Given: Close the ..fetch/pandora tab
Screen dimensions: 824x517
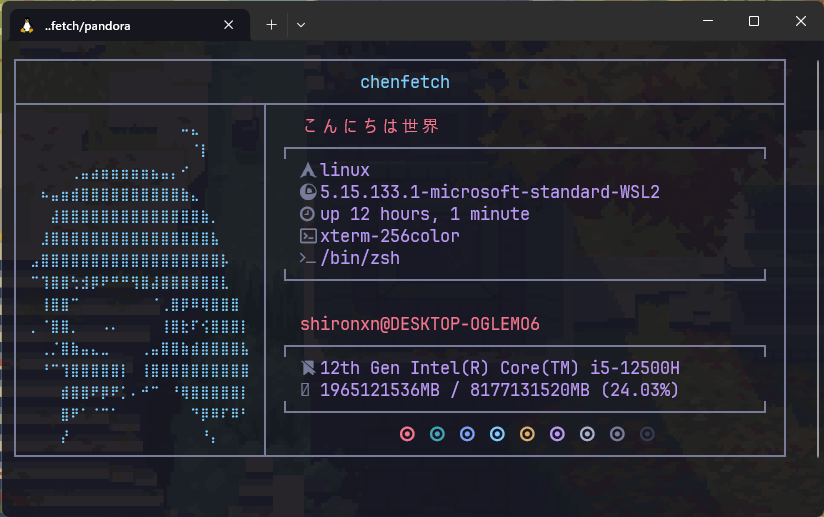Looking at the screenshot, I should click(x=229, y=25).
